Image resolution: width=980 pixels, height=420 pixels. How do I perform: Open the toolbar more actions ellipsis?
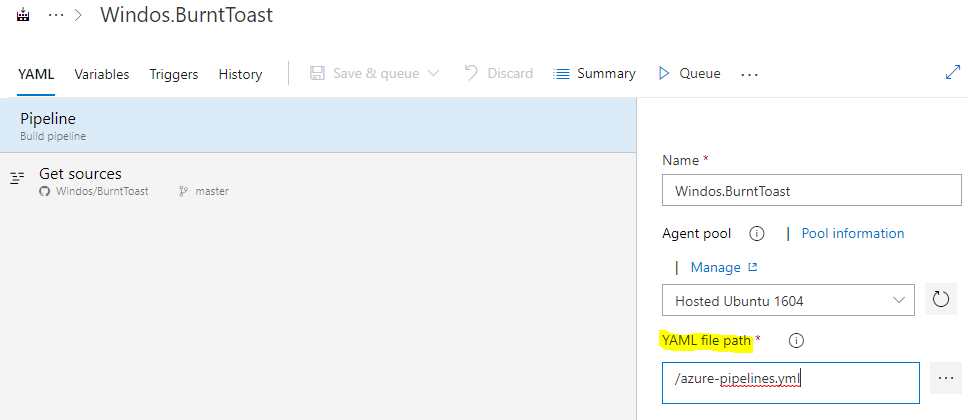[749, 74]
